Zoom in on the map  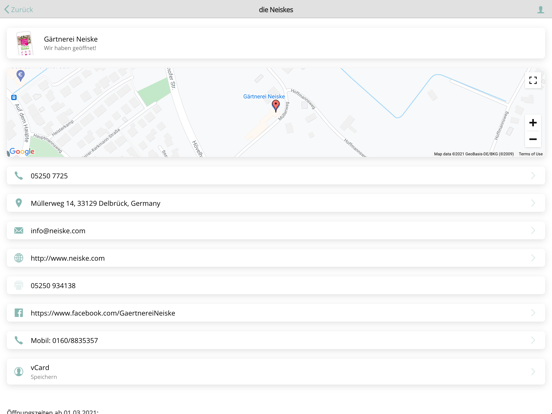click(533, 123)
